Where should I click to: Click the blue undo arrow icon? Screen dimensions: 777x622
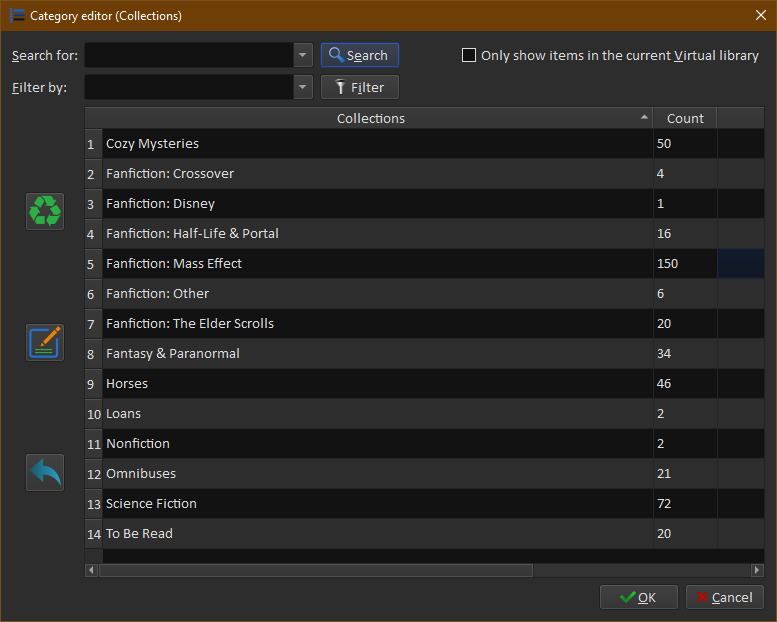pos(45,472)
